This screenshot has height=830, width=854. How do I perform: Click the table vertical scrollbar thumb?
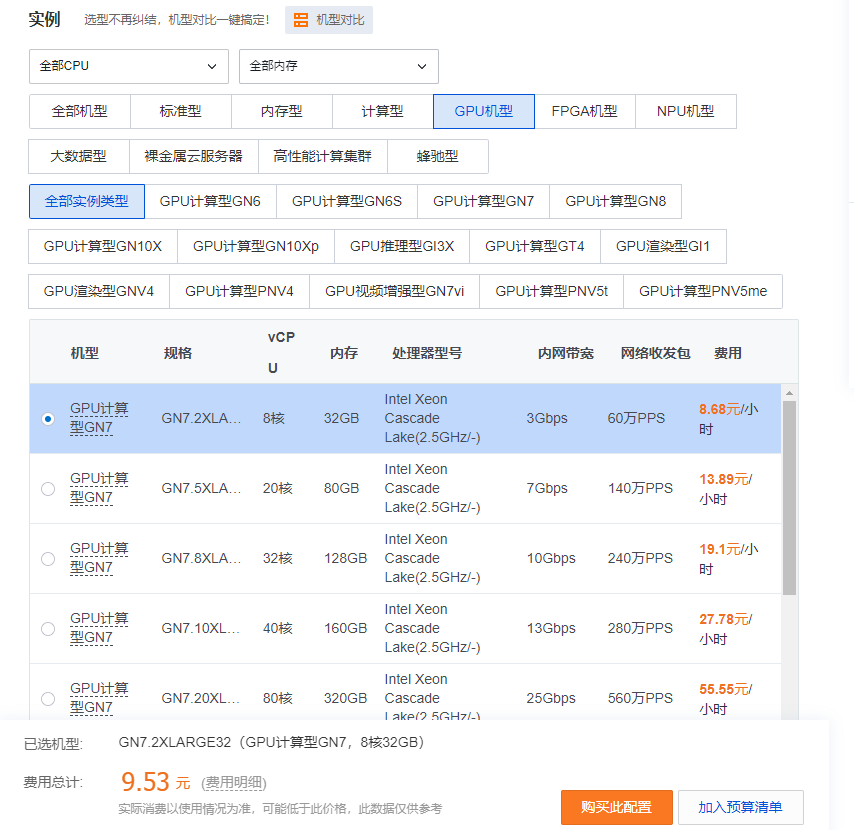[789, 498]
